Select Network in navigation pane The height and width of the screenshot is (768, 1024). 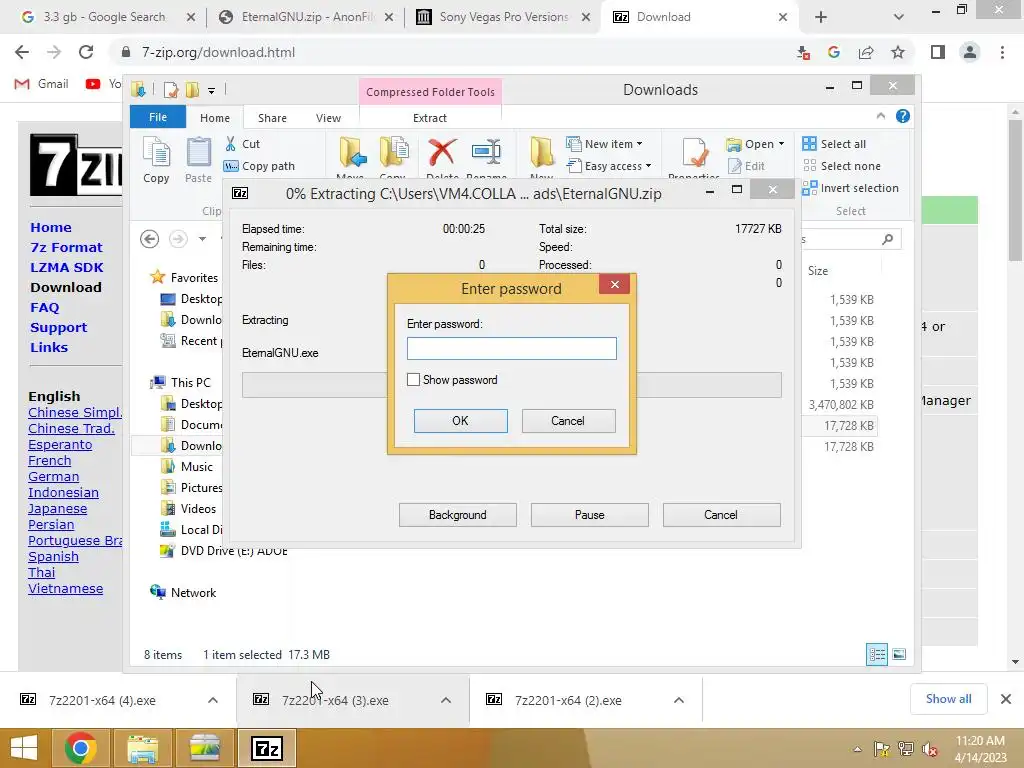click(x=184, y=592)
